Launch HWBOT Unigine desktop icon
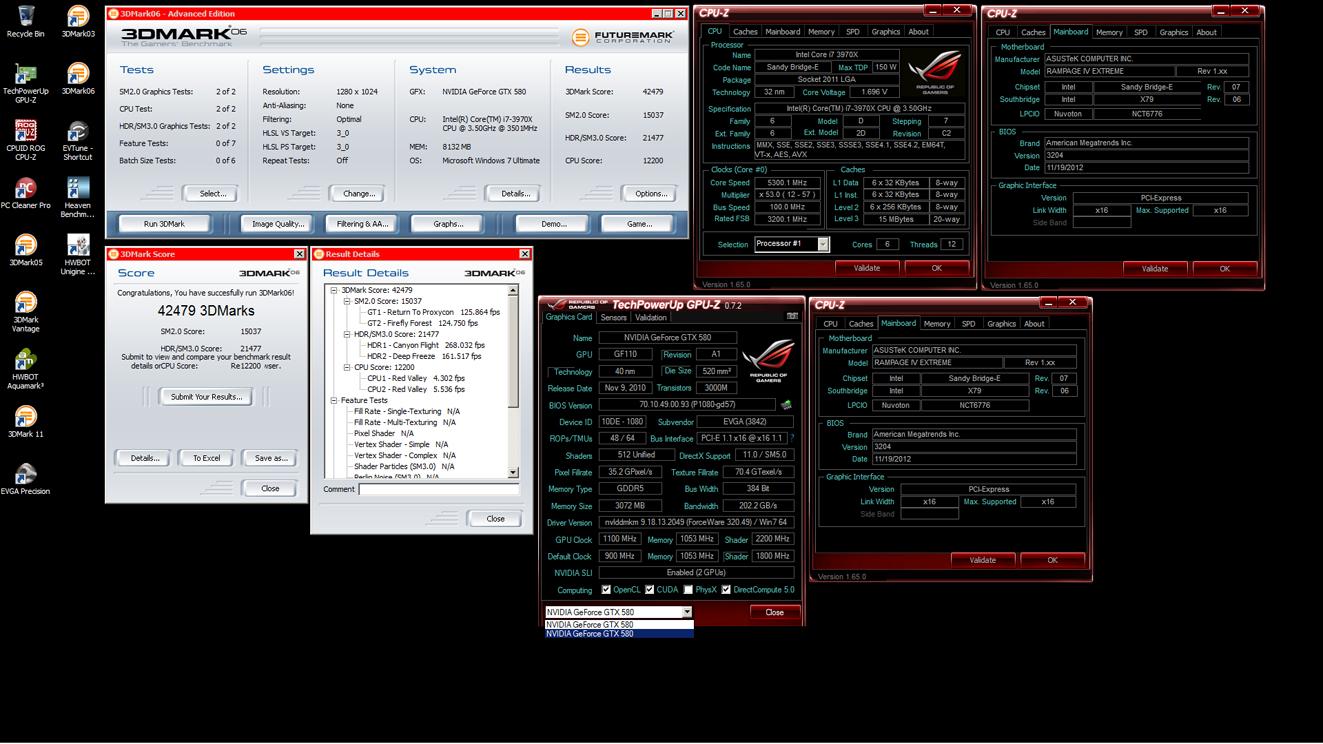 [78, 254]
